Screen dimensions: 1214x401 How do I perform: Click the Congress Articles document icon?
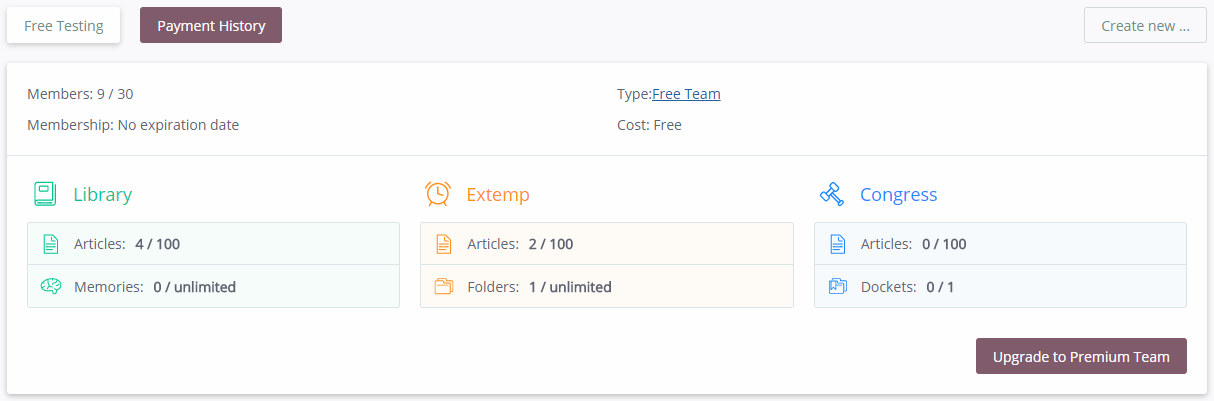(838, 244)
